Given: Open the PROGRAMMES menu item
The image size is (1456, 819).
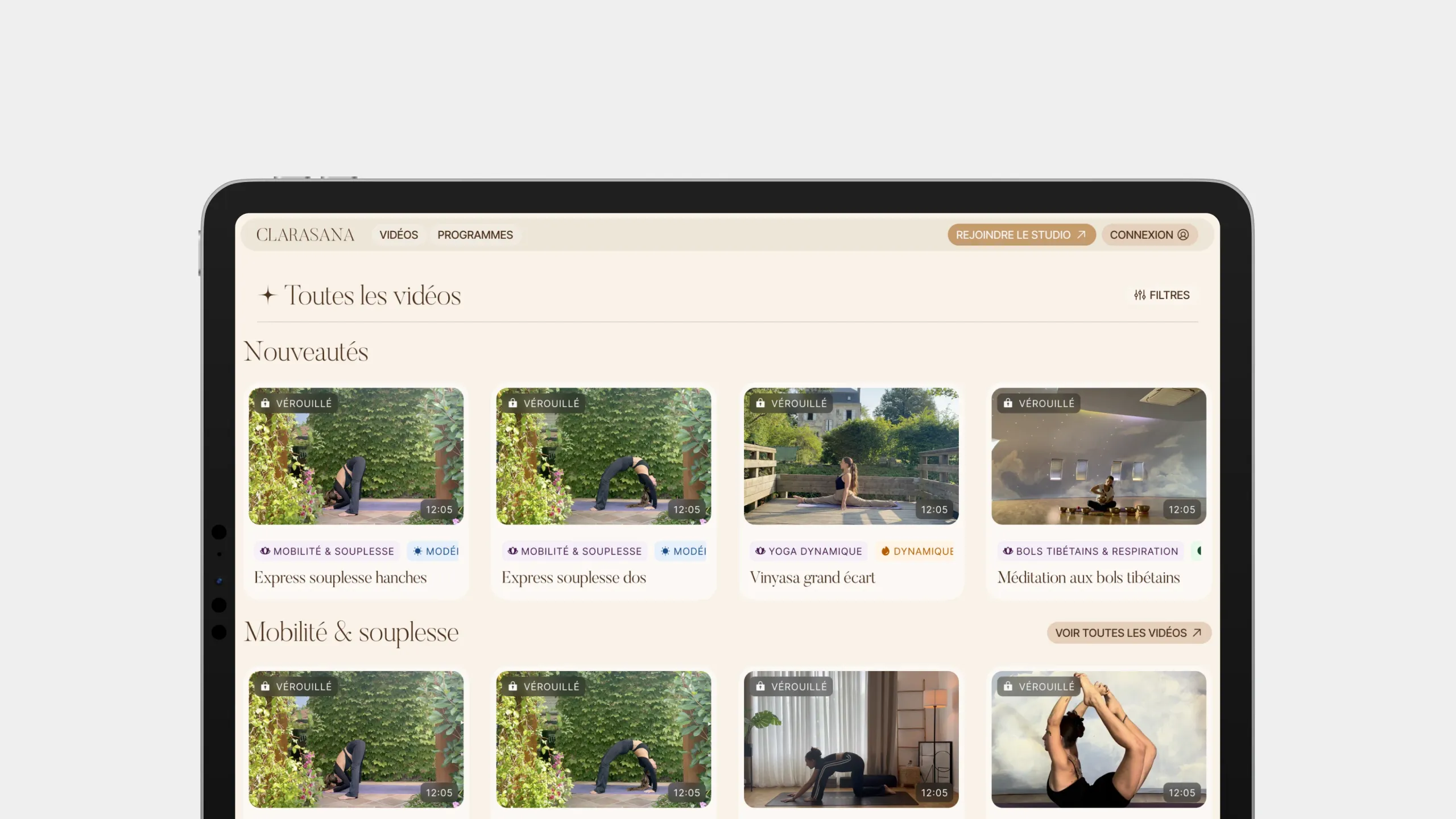Looking at the screenshot, I should [x=475, y=235].
